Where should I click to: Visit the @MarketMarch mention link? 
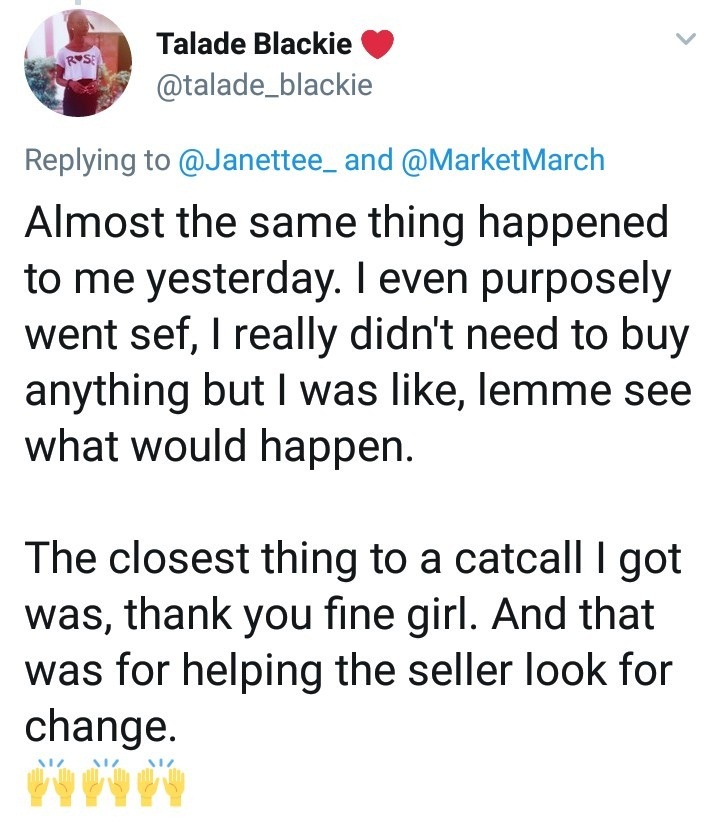[502, 160]
